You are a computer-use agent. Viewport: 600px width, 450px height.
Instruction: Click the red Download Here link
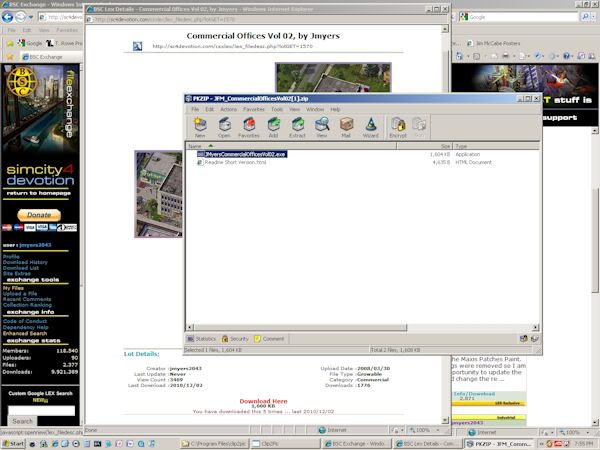(x=263, y=401)
